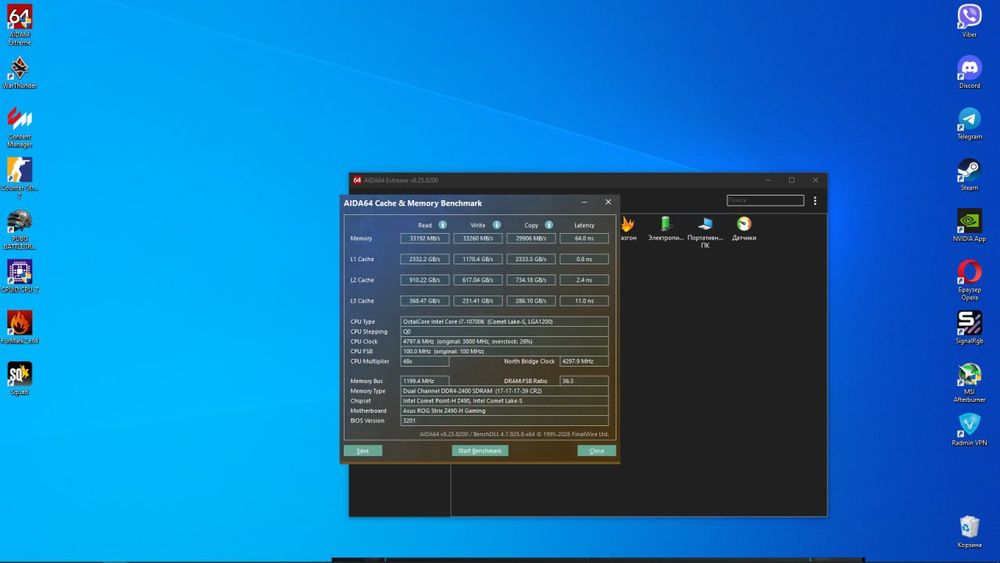The height and width of the screenshot is (563, 1000).
Task: Open the Портативный ПК laptop icon in AIDA64
Action: point(705,232)
